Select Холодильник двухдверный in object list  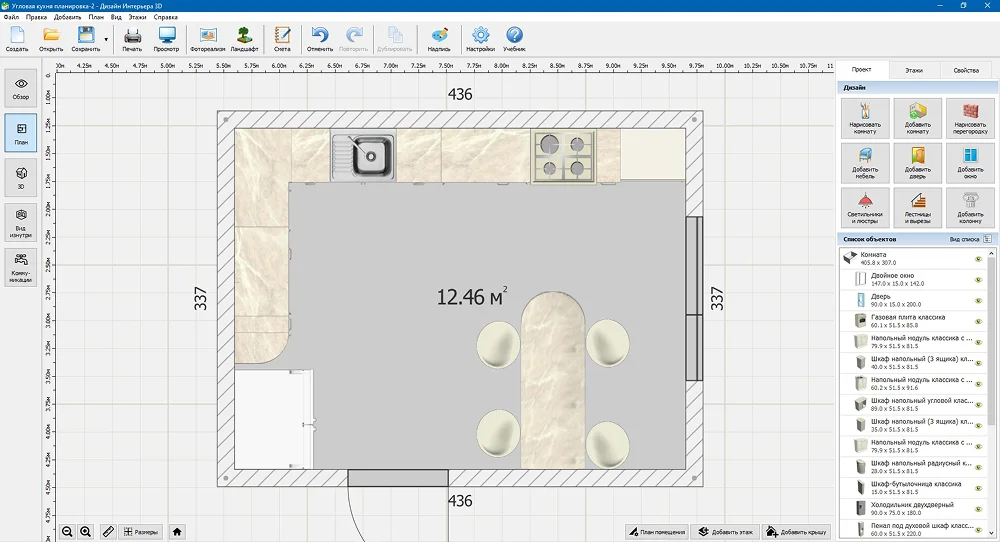910,508
